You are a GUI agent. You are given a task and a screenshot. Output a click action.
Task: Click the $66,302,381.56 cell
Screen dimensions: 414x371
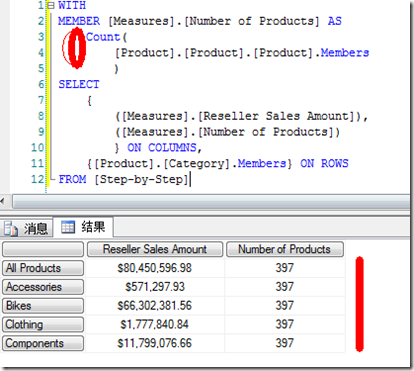[155, 306]
